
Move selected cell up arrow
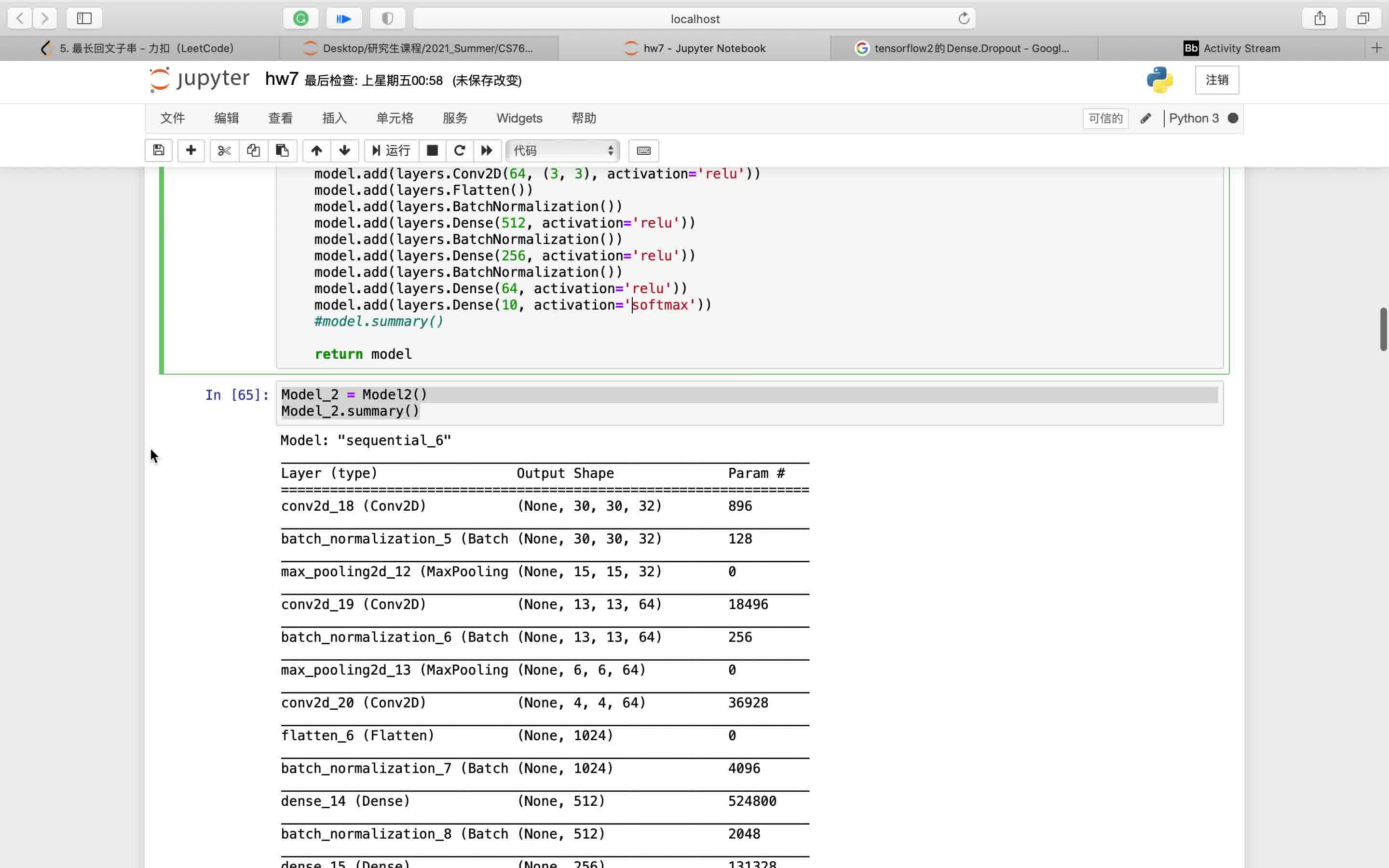316,150
